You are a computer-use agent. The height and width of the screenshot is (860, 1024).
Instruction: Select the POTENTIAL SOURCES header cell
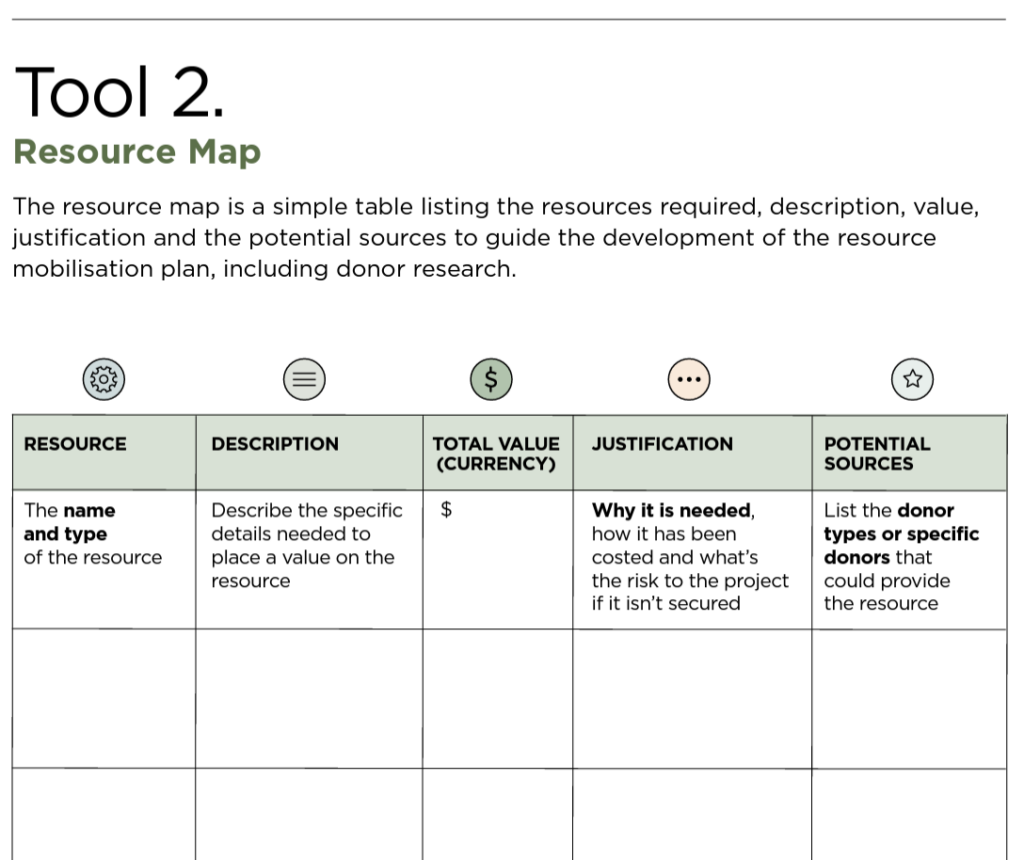point(876,453)
